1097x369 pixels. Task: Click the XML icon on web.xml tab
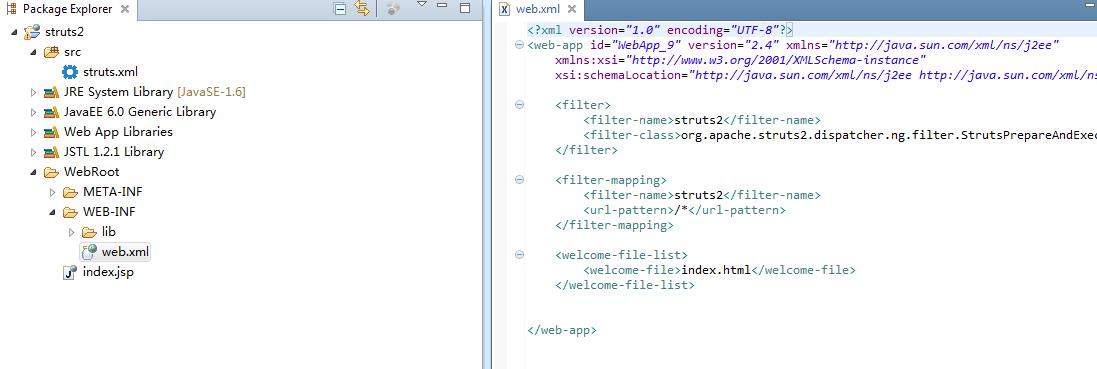point(504,9)
